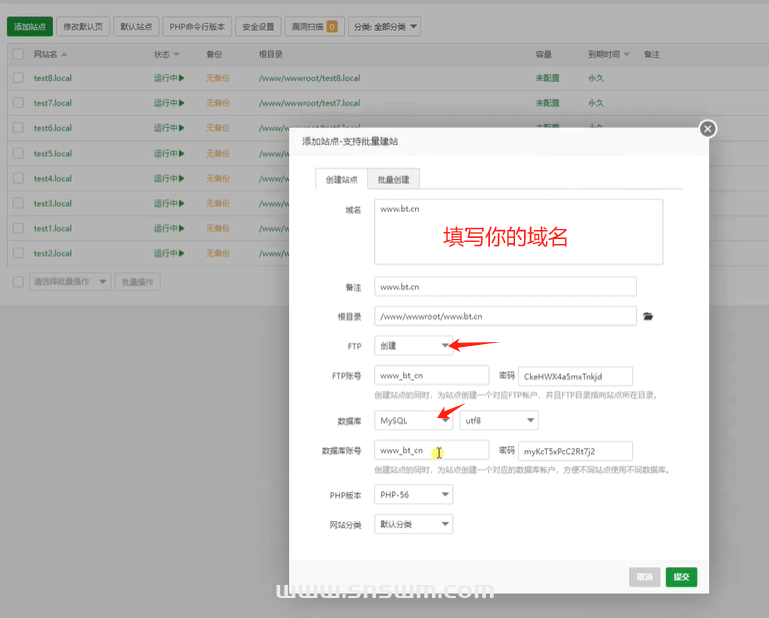Click the database password field
This screenshot has height=618, width=769.
coord(575,451)
